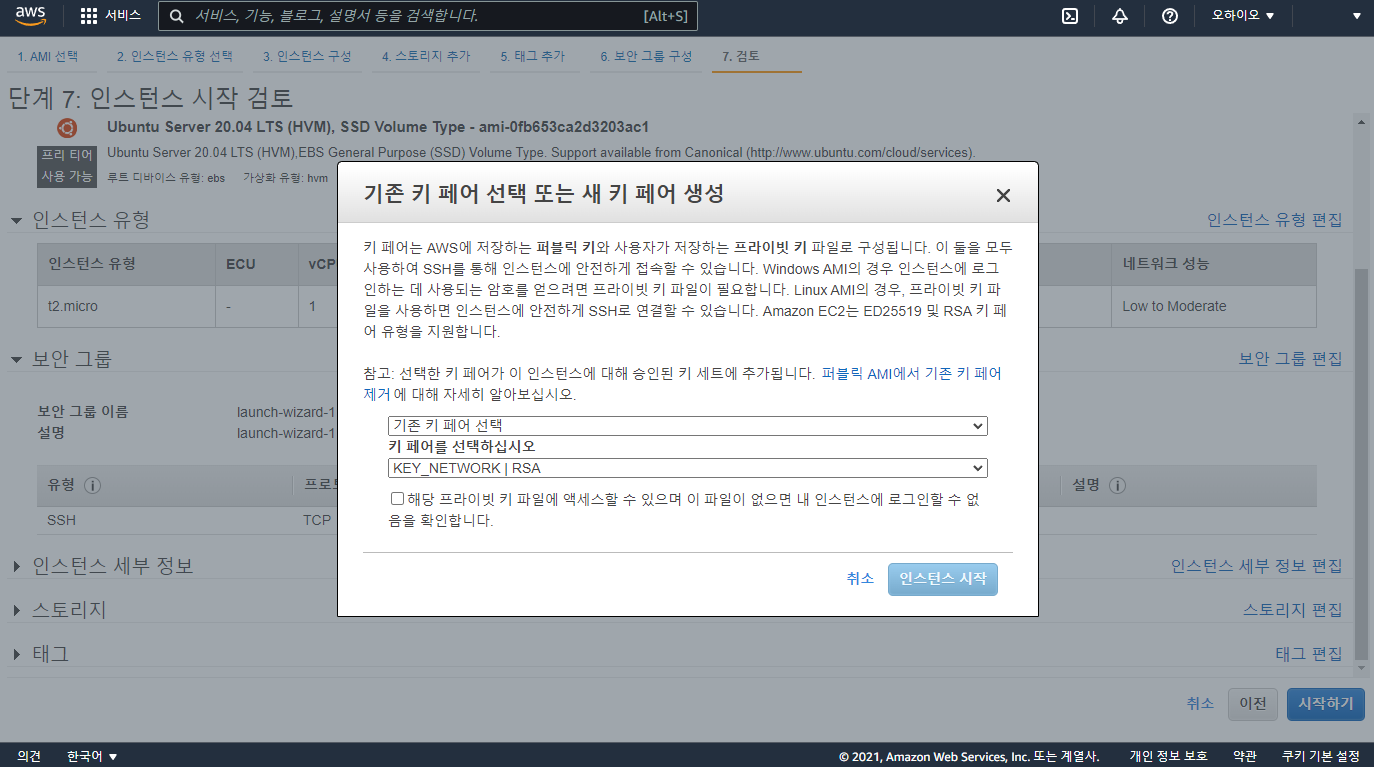Viewport: 1374px width, 767px height.
Task: Open the KEY_NETWORK | RSA key pair dropdown
Action: (x=688, y=468)
